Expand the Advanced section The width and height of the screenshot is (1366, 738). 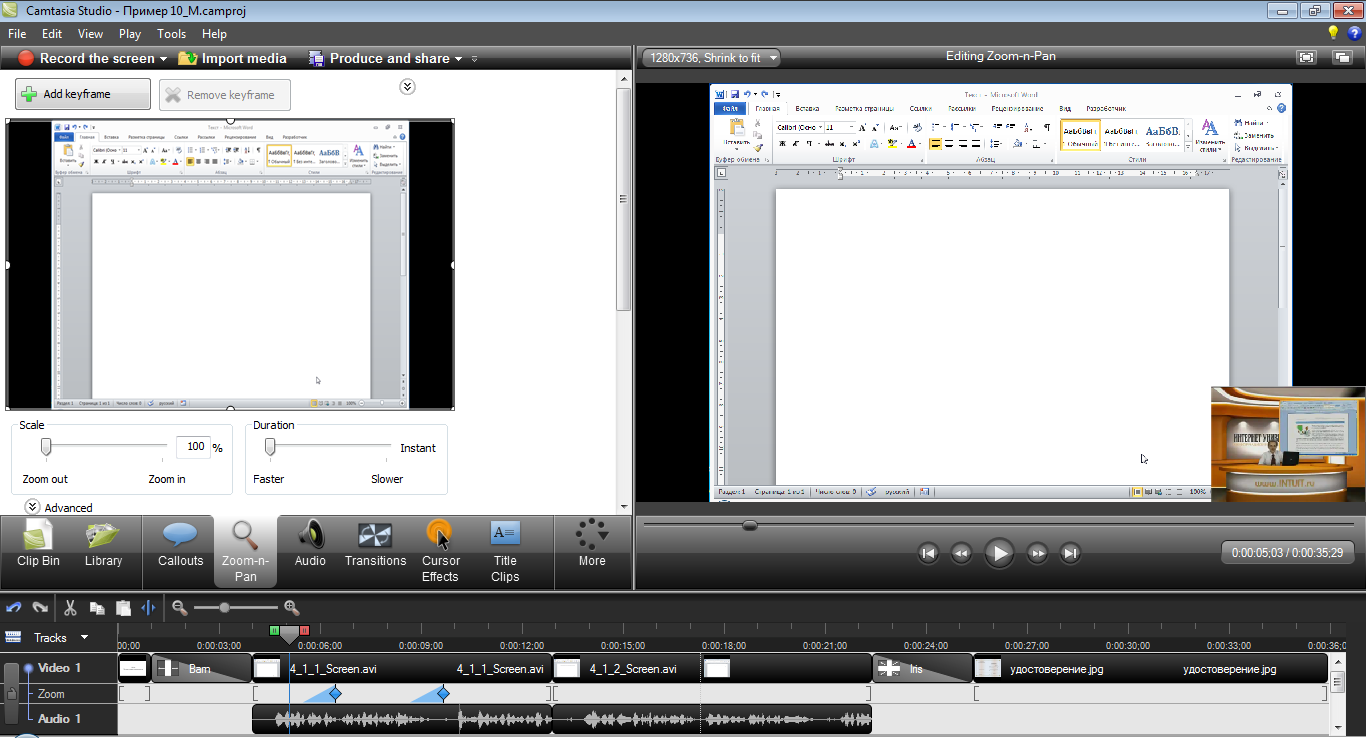click(x=31, y=507)
